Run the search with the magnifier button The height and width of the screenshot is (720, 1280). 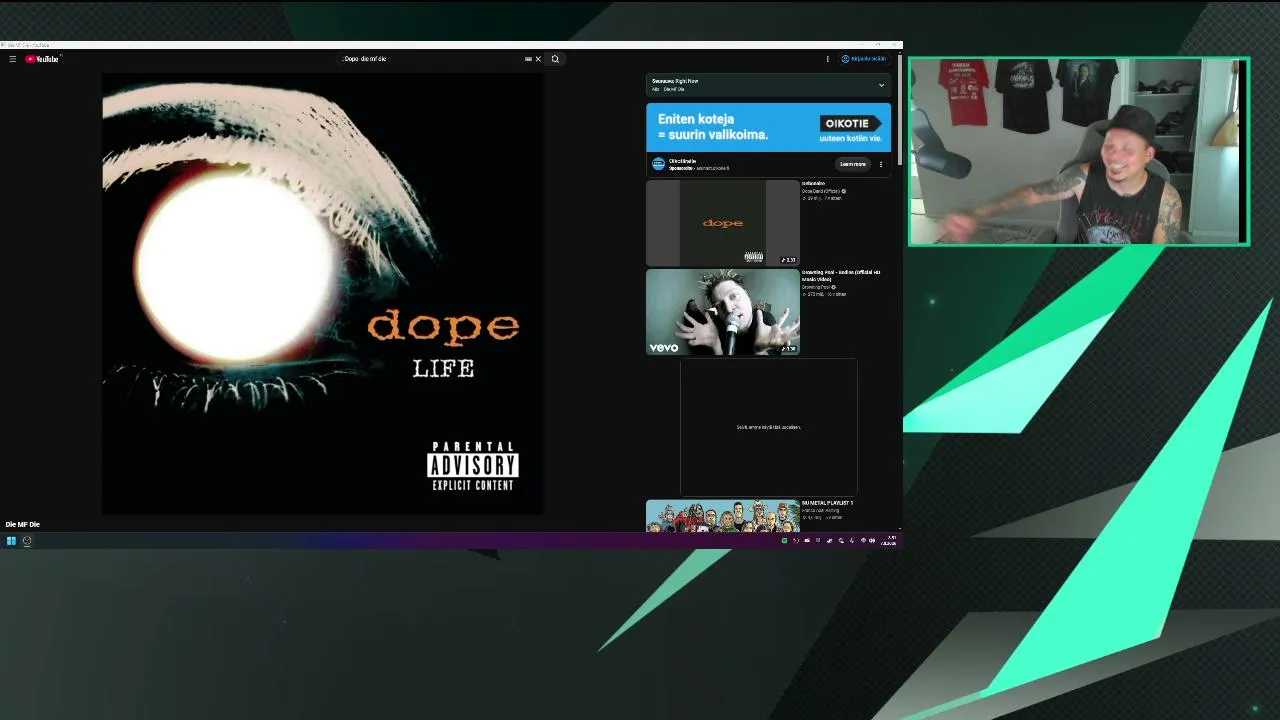point(555,59)
